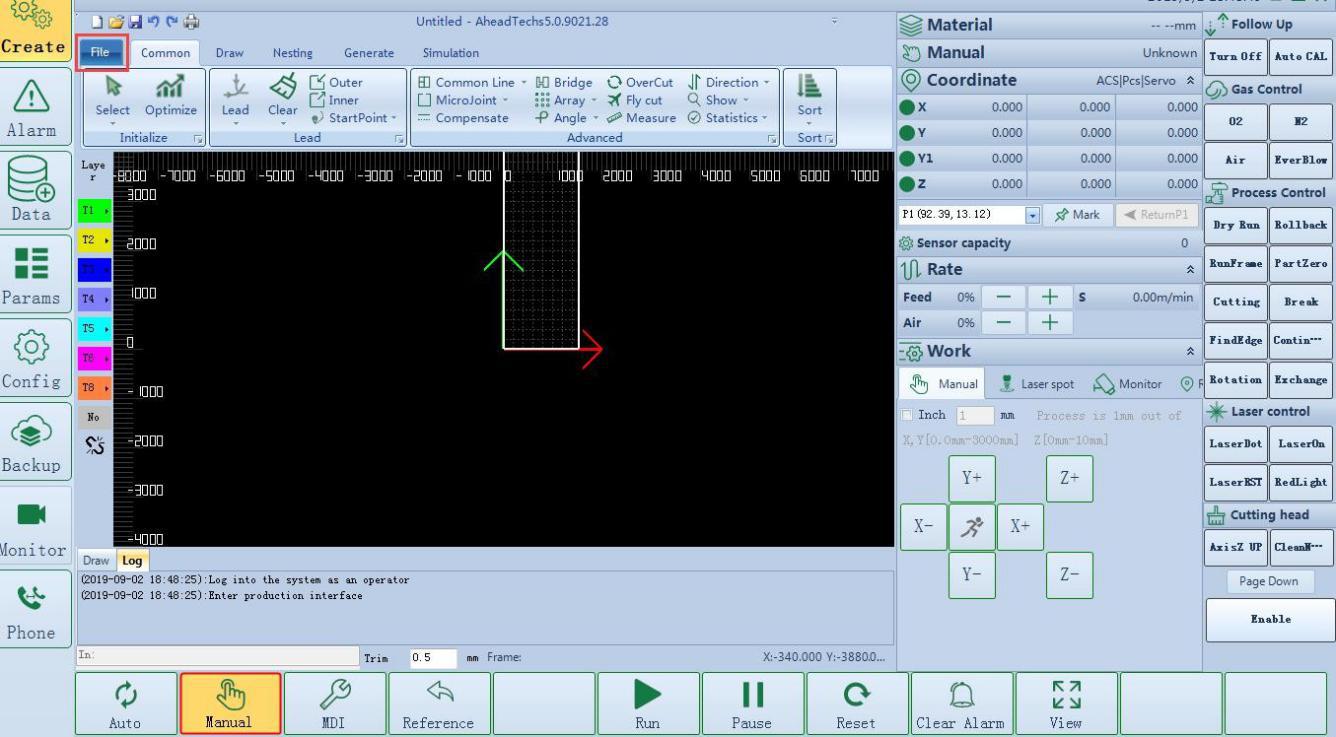This screenshot has height=737, width=1336.
Task: Click the Open folder icon in quick toolbar
Action: [115, 21]
